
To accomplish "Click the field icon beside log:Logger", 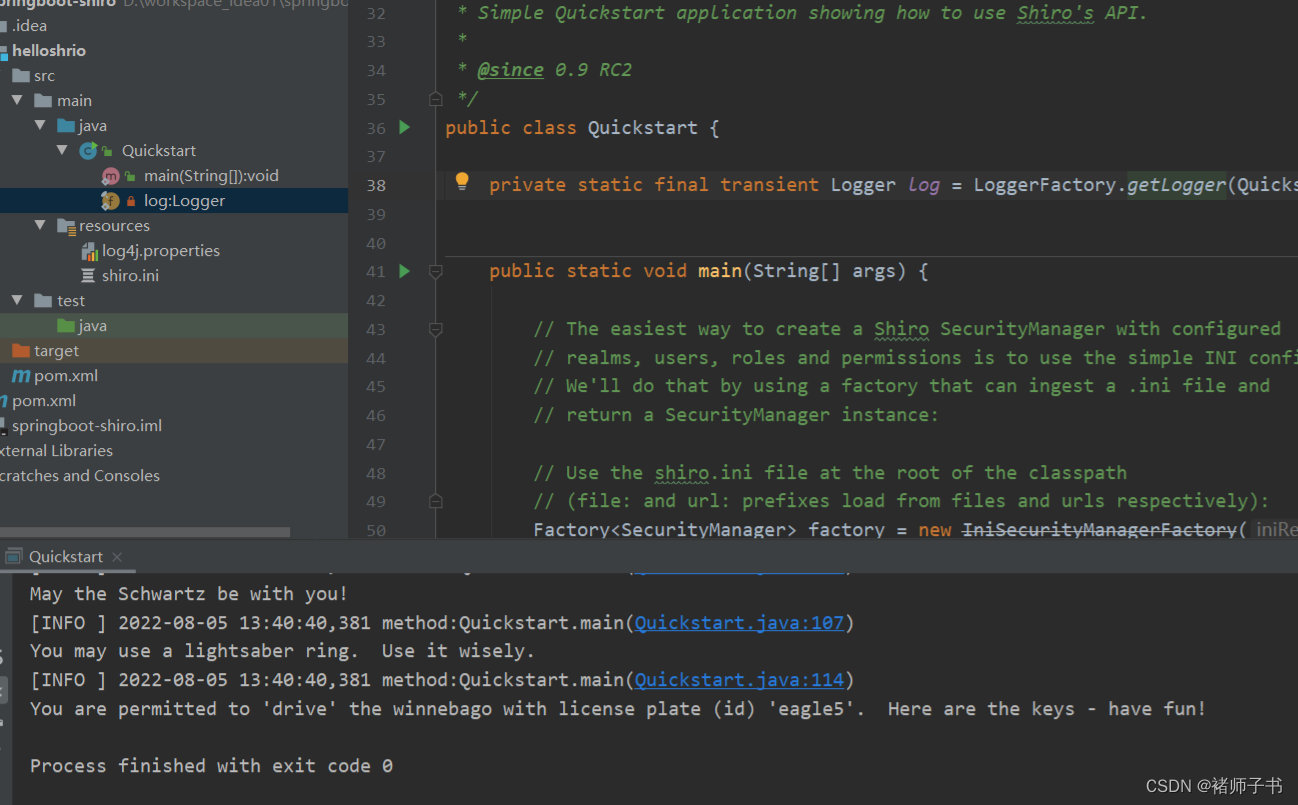I will click(x=111, y=200).
